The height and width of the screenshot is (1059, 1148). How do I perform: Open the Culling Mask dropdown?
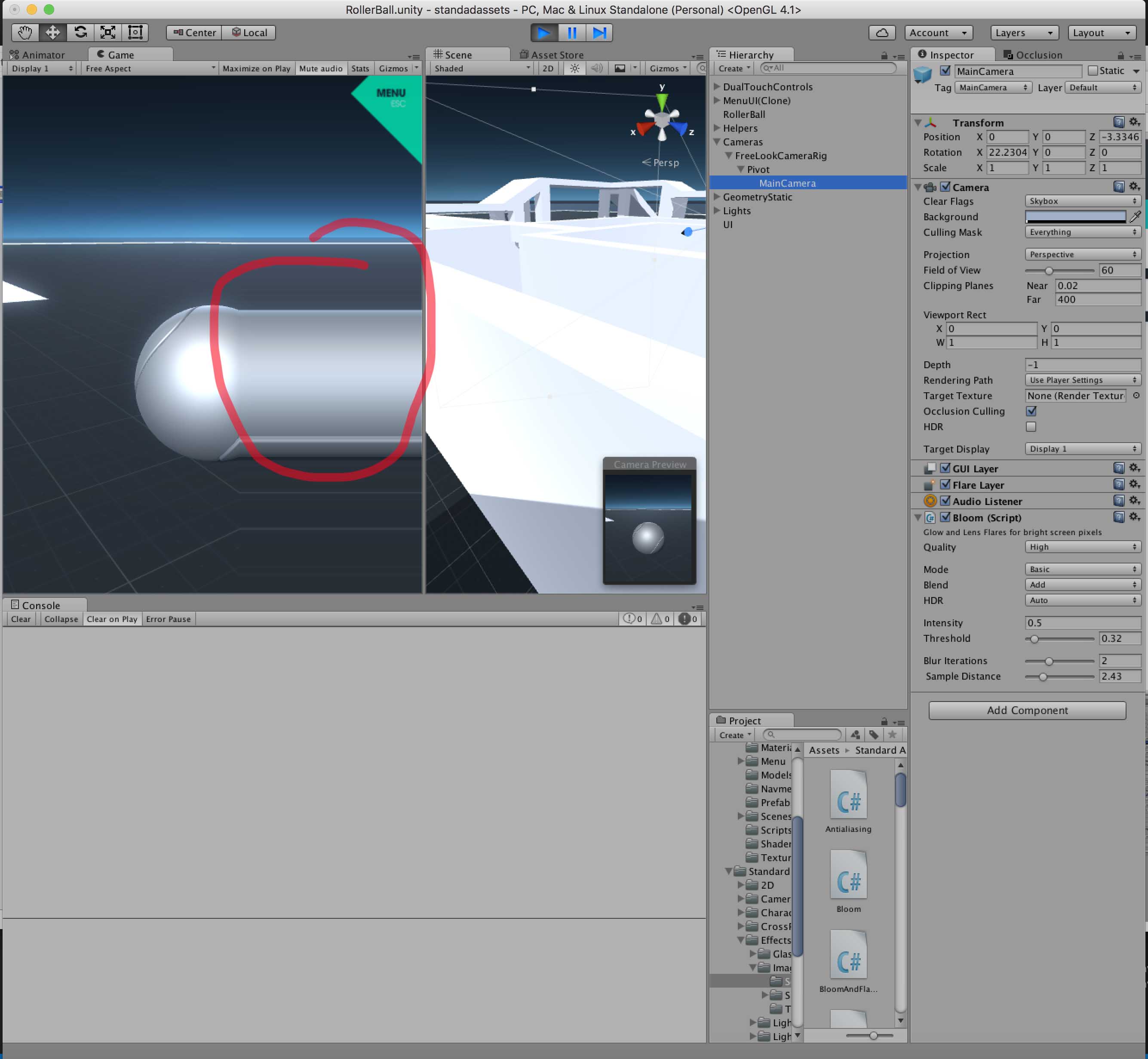(1083, 232)
